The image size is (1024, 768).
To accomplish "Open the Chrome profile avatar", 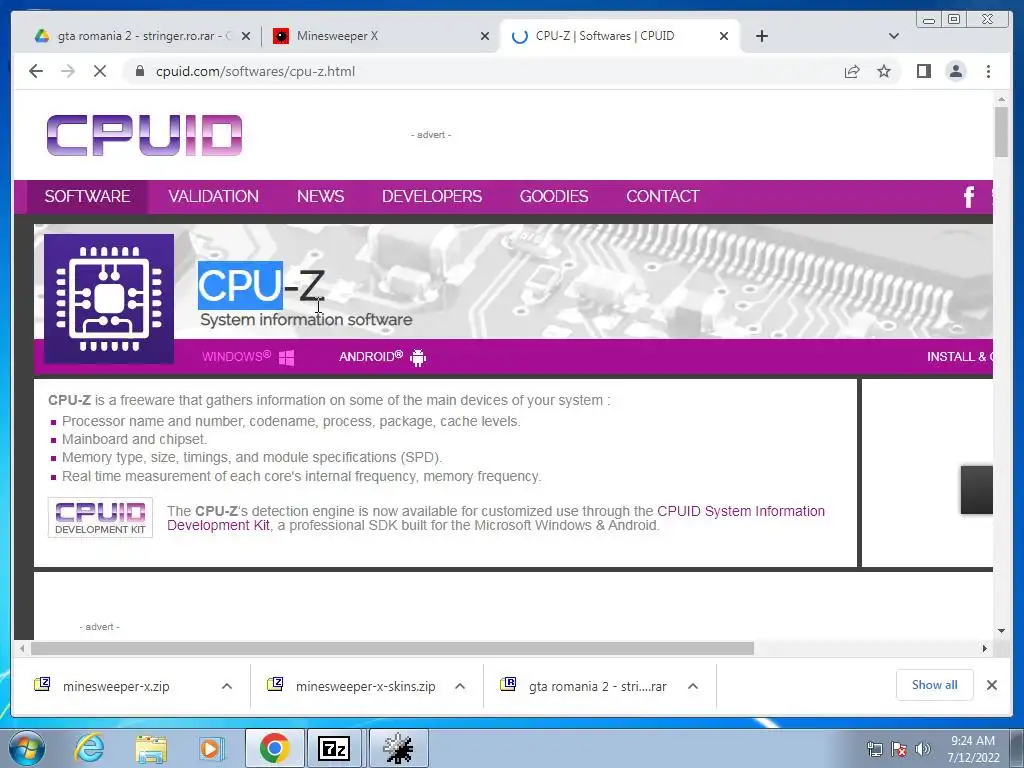I will pos(955,71).
